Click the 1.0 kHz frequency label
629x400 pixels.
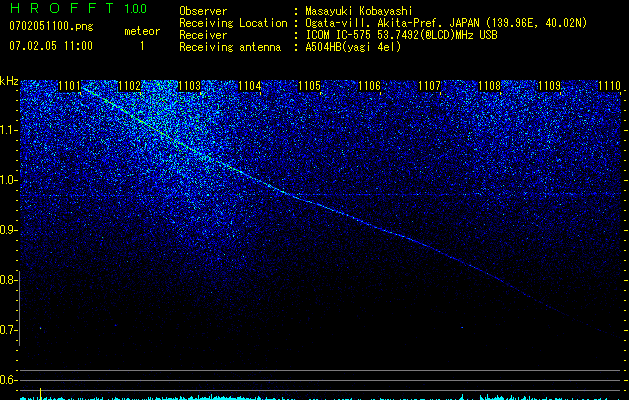coord(7,180)
